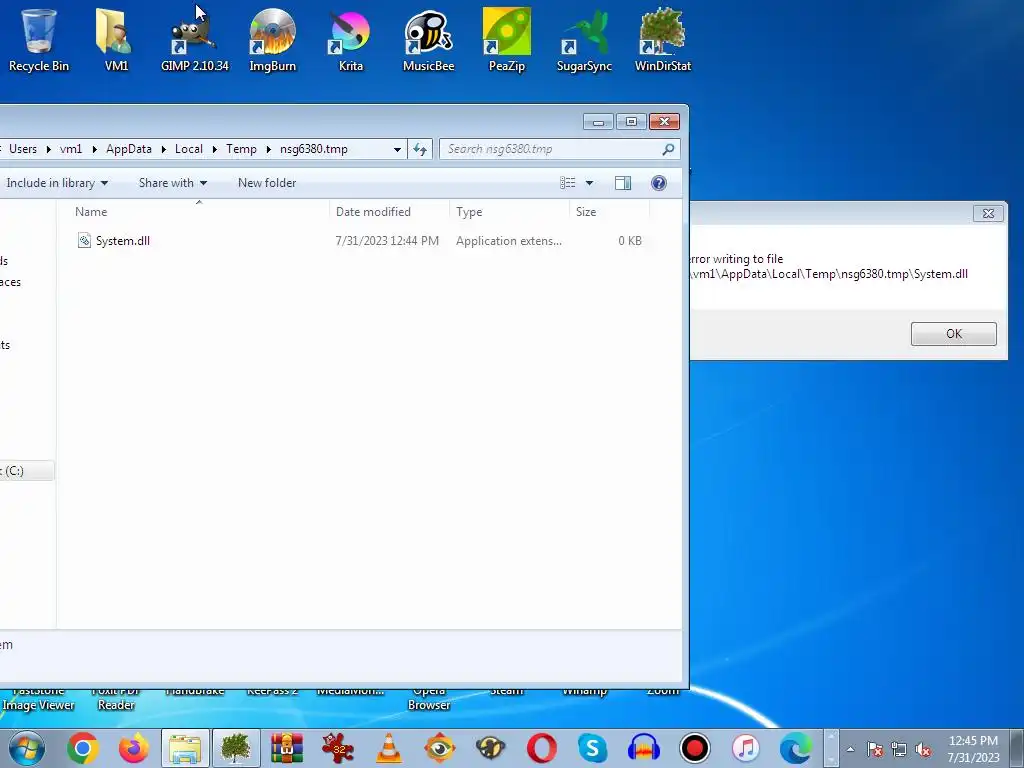Click the Local breadcrumb segment
Image resolution: width=1024 pixels, height=768 pixels.
[x=189, y=149]
